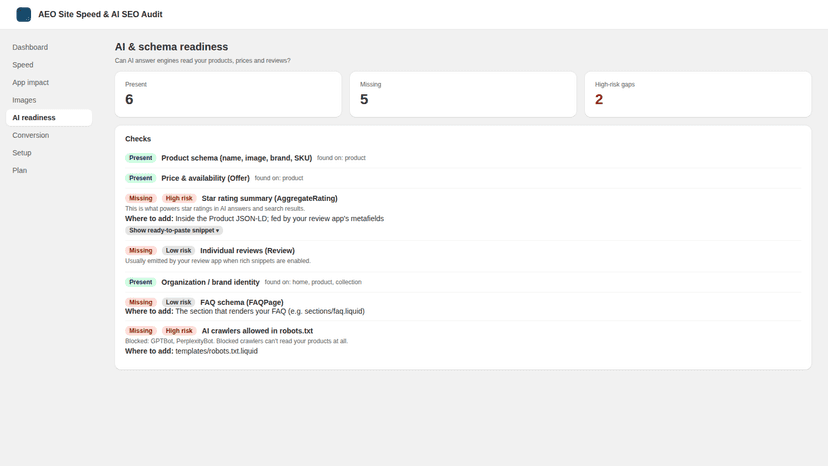This screenshot has width=828, height=466.
Task: Click 'Can AI answer engines read' subtitle
Action: tap(203, 61)
